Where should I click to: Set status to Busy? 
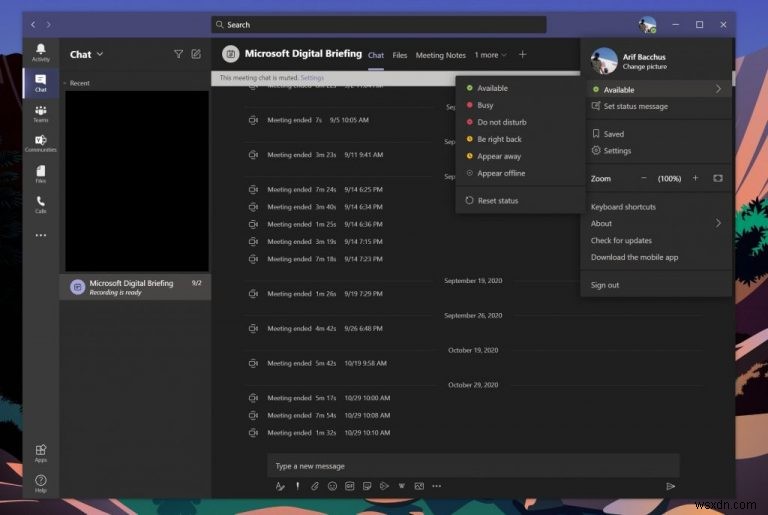click(x=485, y=105)
